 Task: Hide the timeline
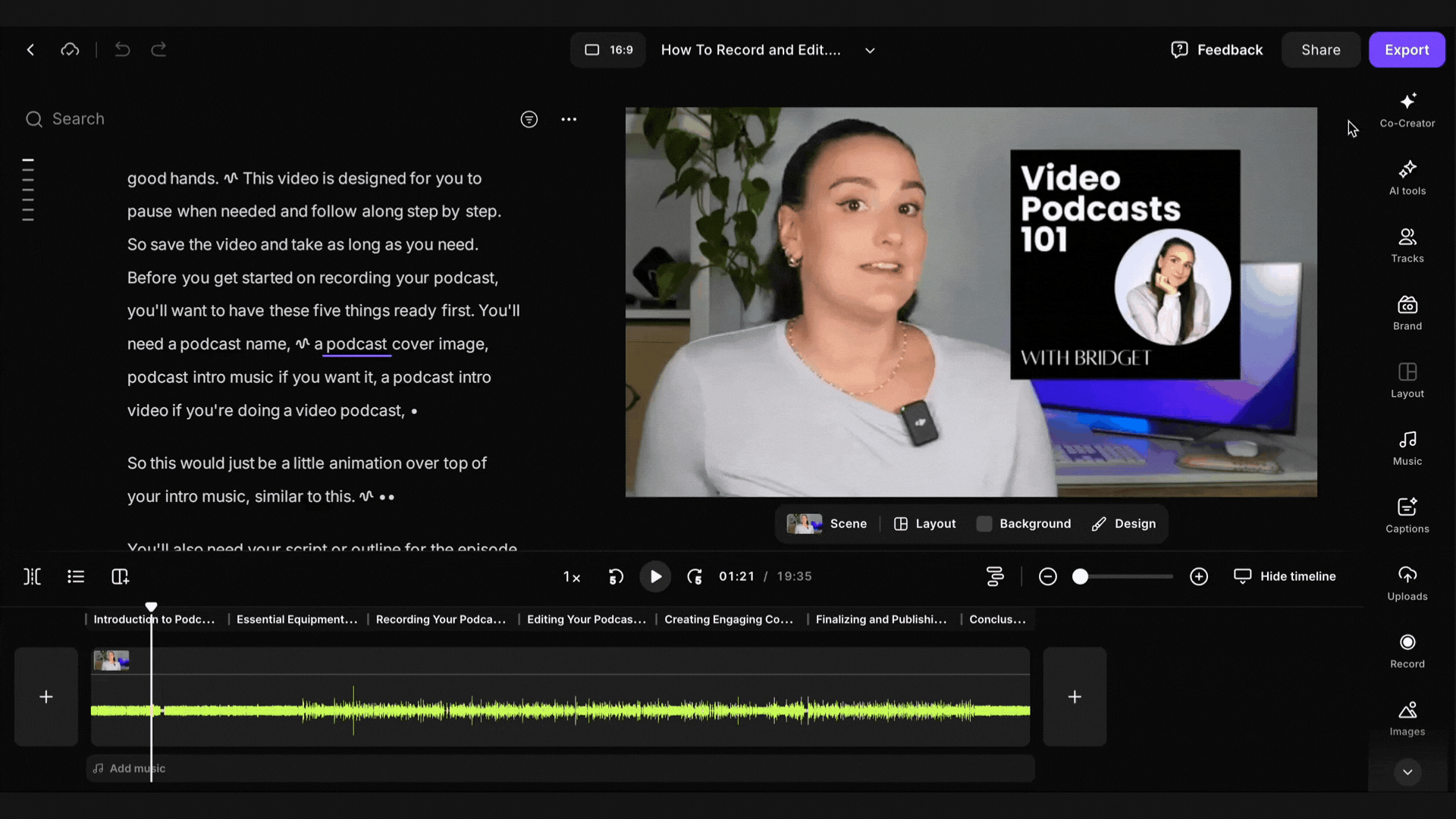pyautogui.click(x=1285, y=576)
